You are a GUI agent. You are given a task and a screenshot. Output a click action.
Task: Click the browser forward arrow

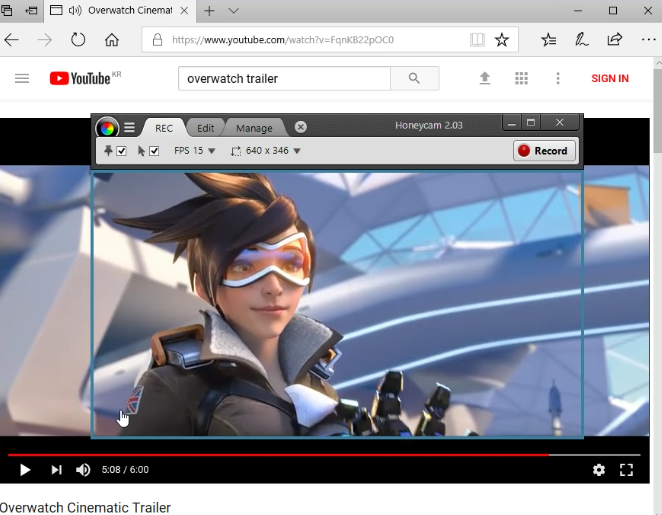click(x=44, y=40)
